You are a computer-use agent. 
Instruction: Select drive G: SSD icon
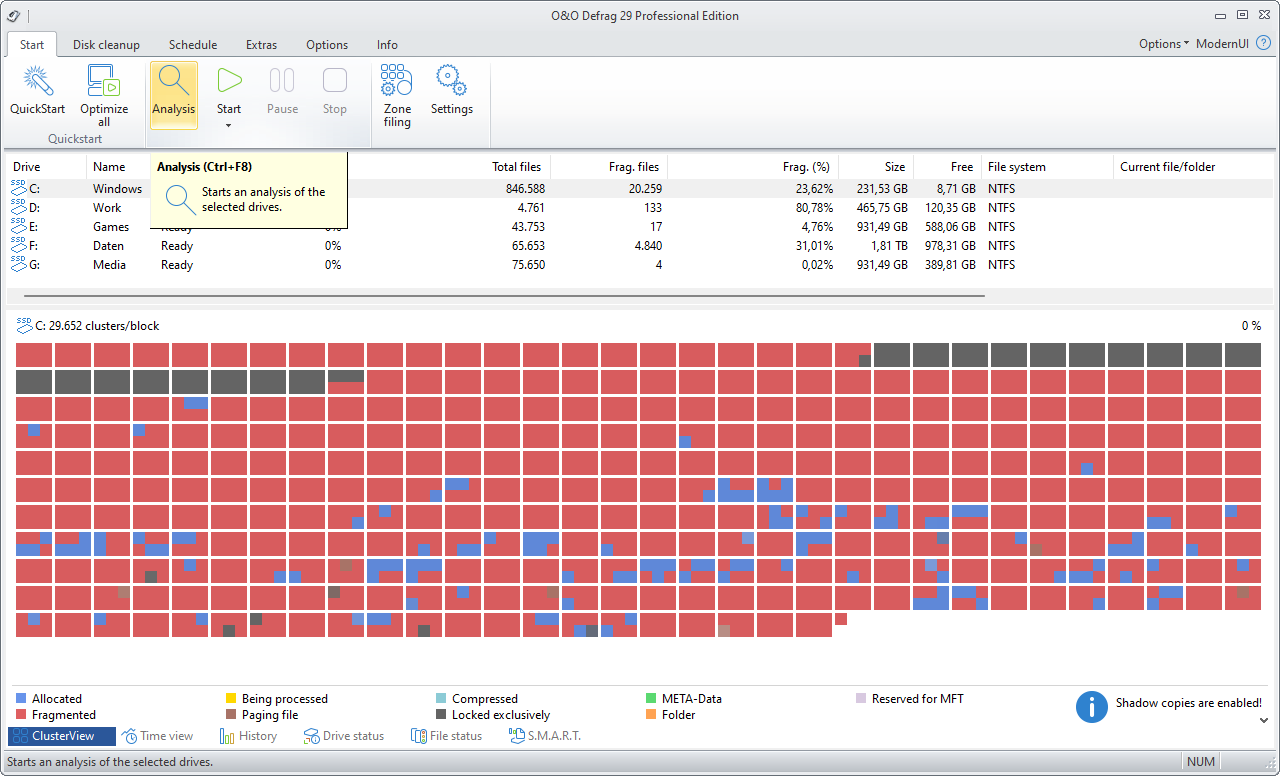(19, 264)
